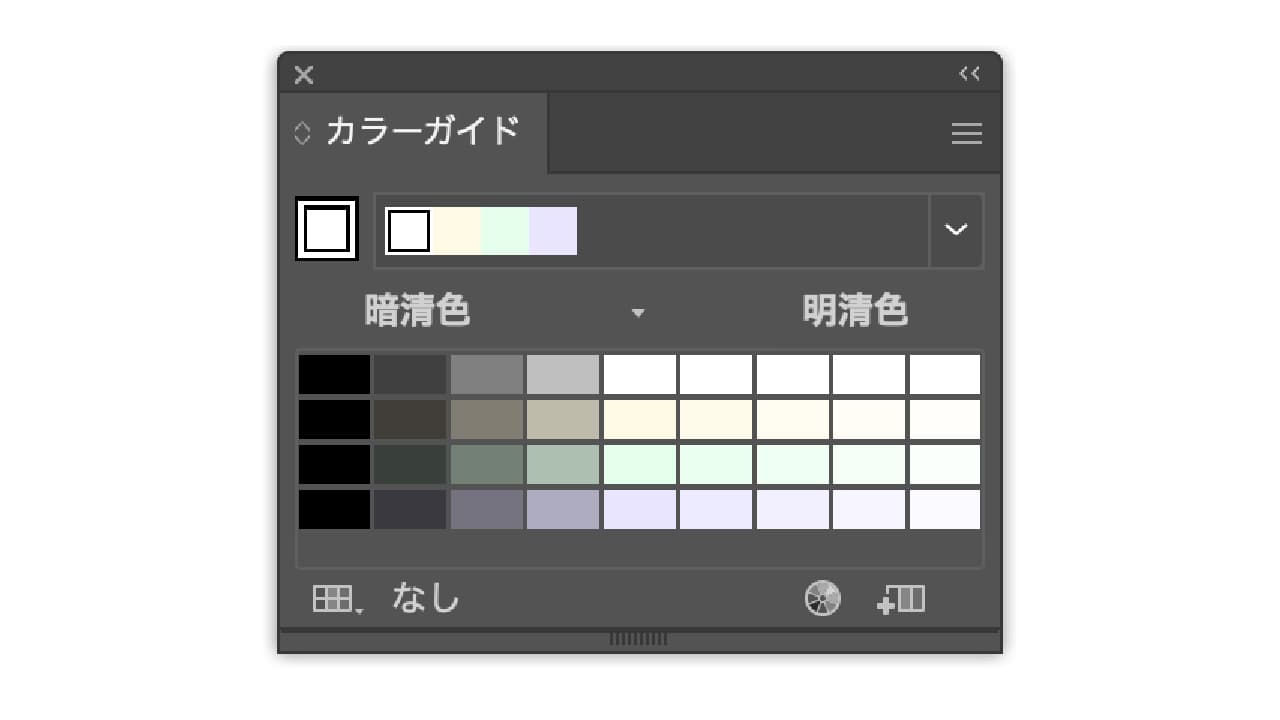
Task: Select the black swatch in the variations grid
Action: coord(333,373)
